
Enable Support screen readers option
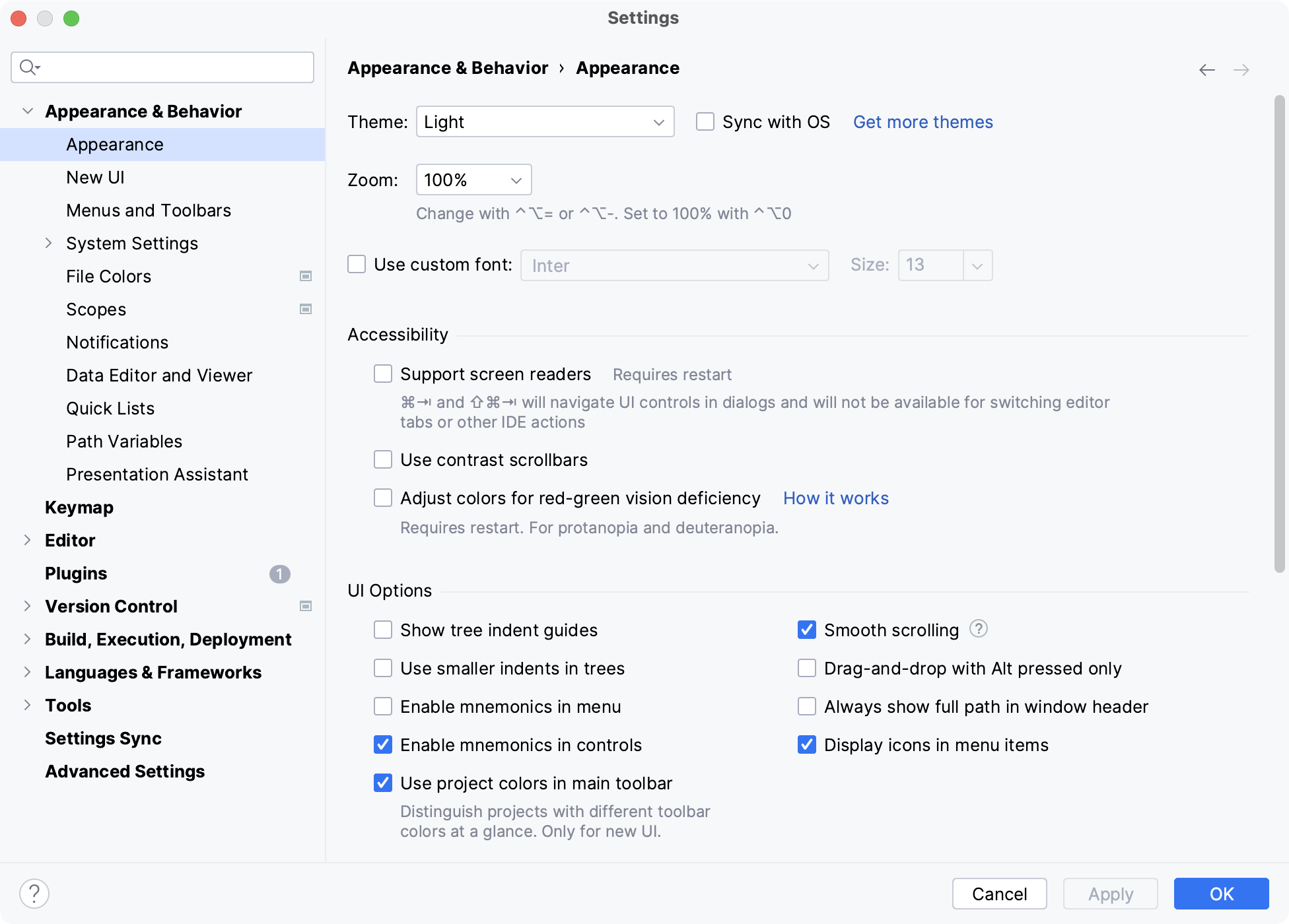(383, 374)
